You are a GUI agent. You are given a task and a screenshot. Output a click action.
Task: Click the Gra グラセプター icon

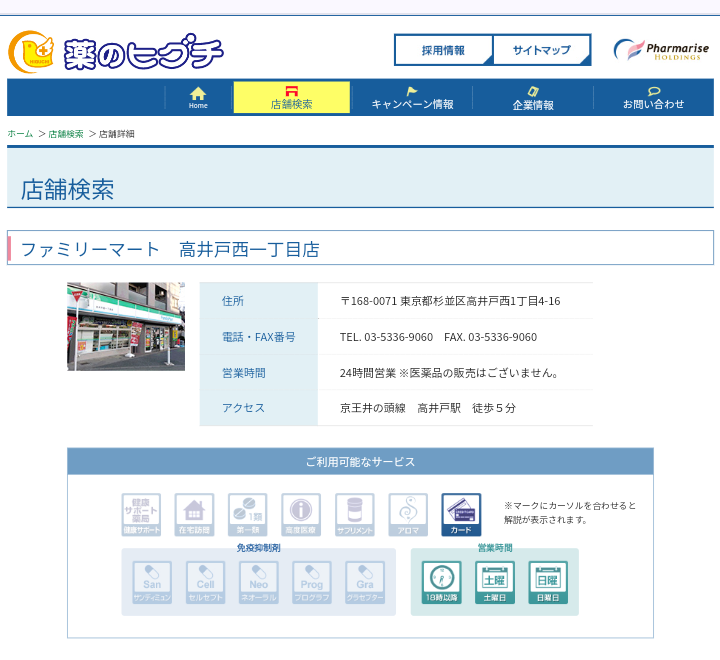[365, 582]
